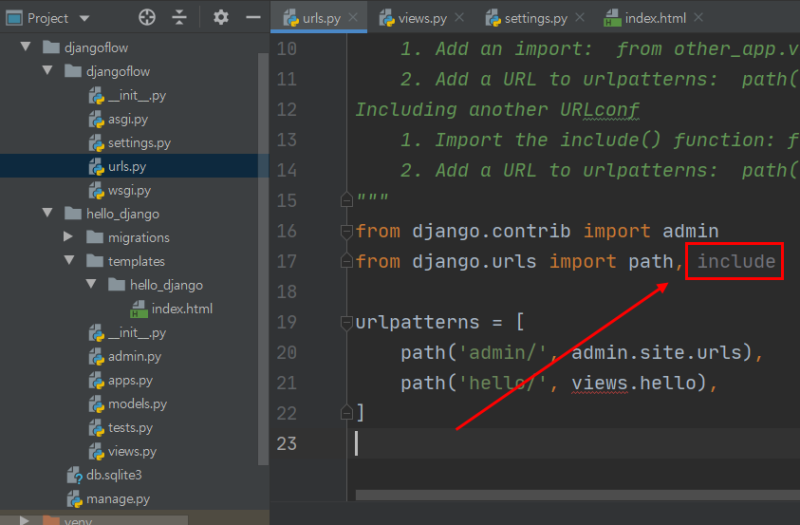The width and height of the screenshot is (800, 525).
Task: Click the locate/scroll from source target icon
Action: click(147, 17)
